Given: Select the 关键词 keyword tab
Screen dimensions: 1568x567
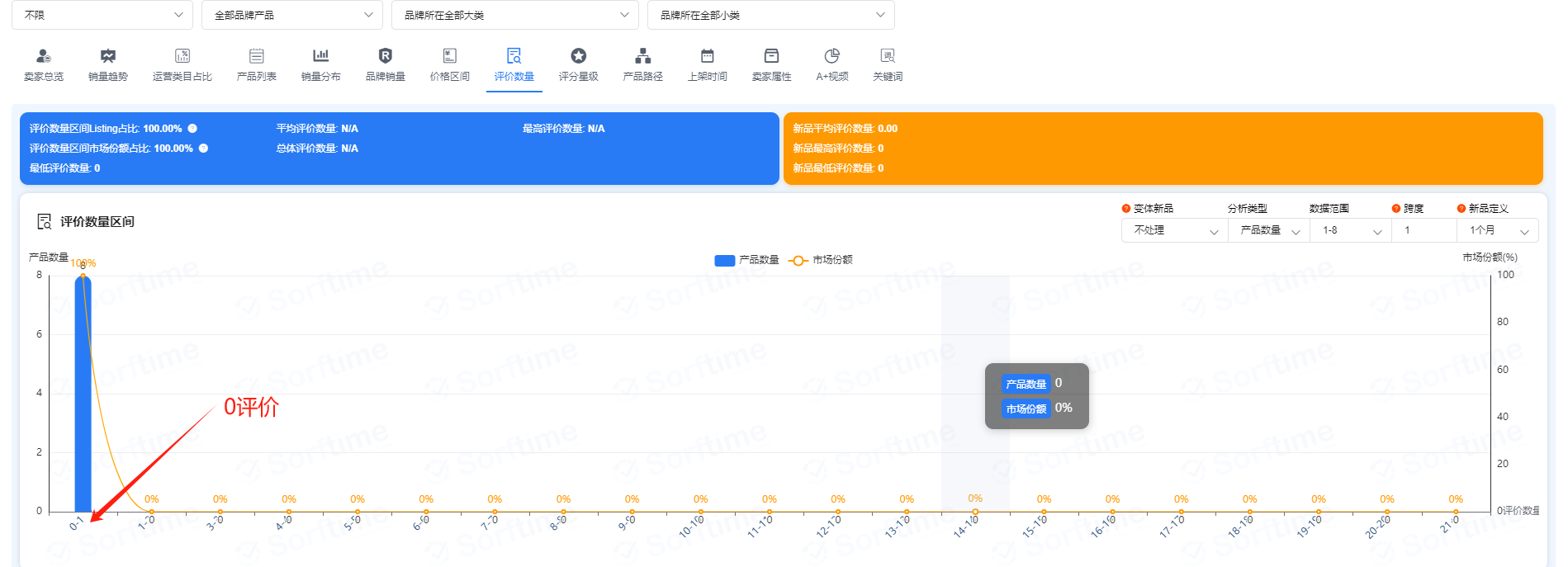Looking at the screenshot, I should coord(888,65).
